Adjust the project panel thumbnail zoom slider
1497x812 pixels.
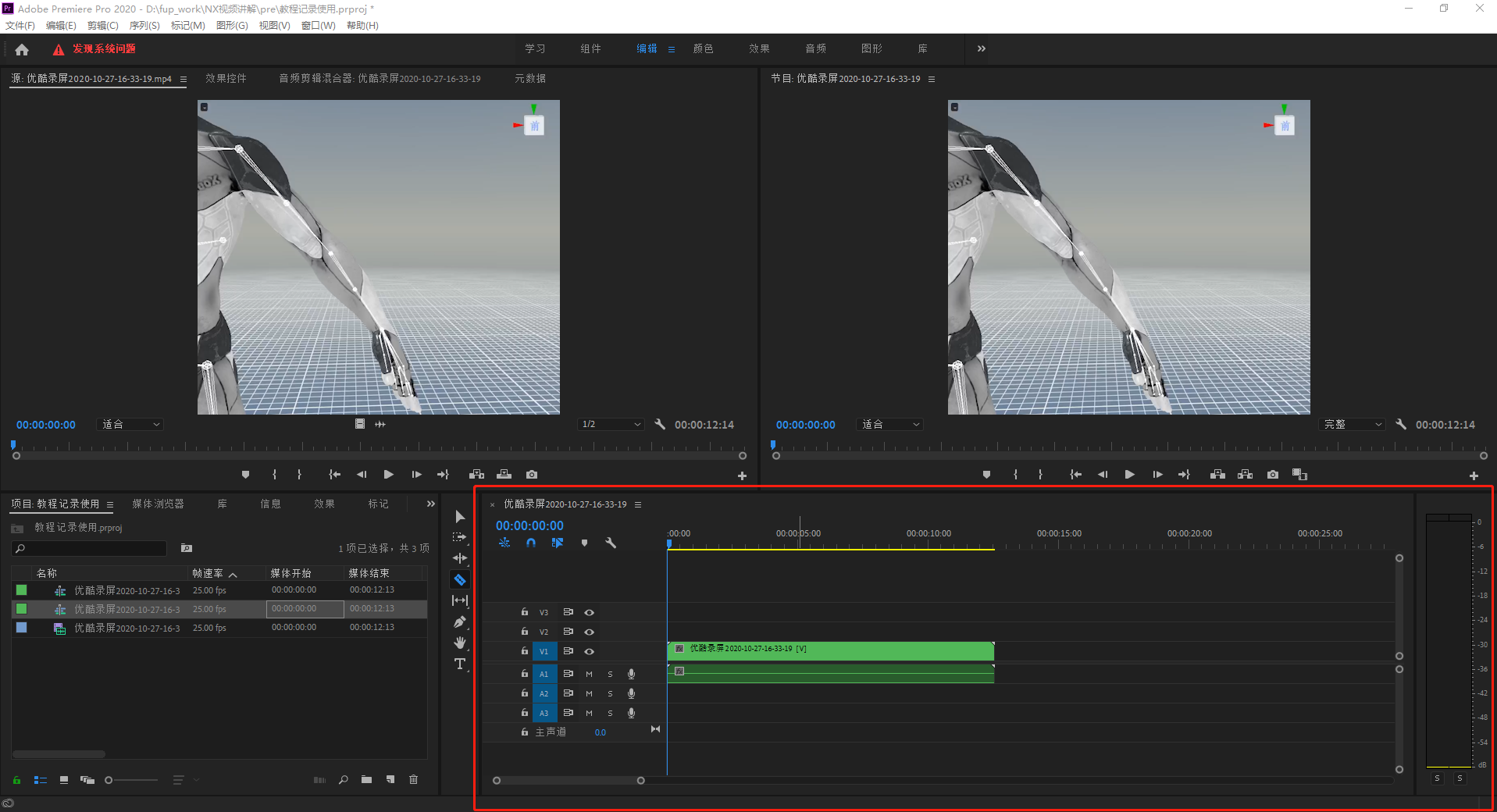(131, 780)
